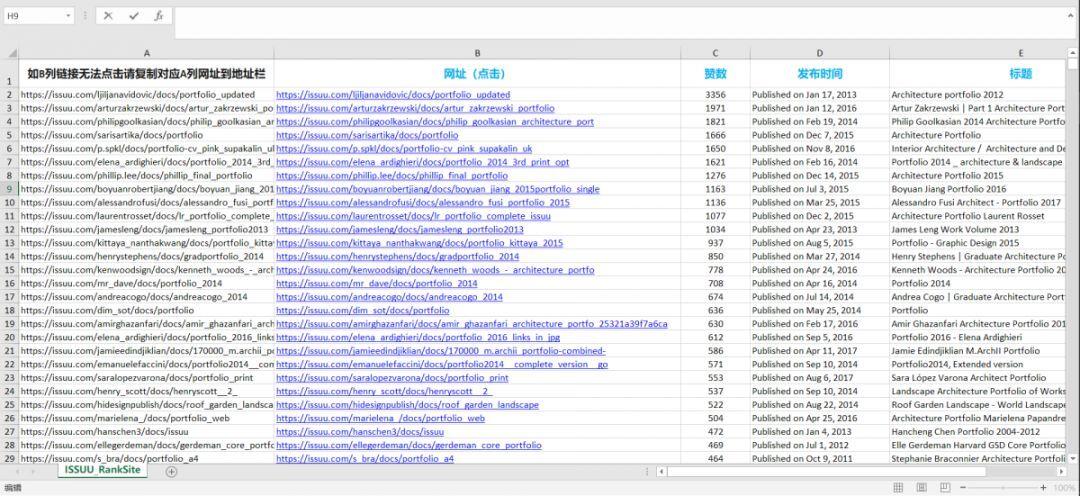Switch to Page Layout view icon

point(922,488)
